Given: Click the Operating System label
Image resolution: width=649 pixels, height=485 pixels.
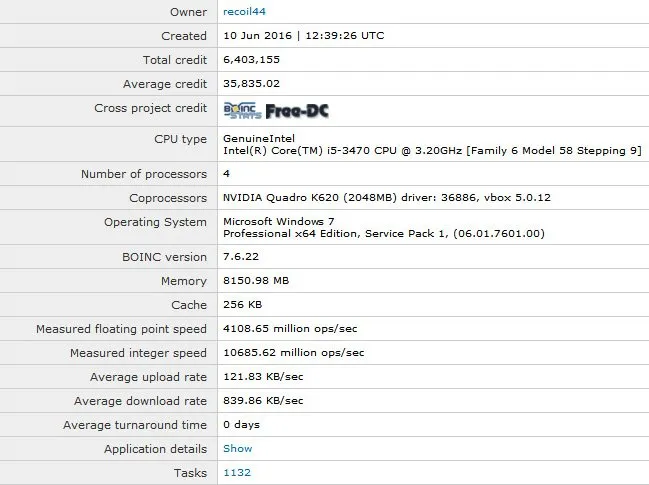Looking at the screenshot, I should 155,222.
